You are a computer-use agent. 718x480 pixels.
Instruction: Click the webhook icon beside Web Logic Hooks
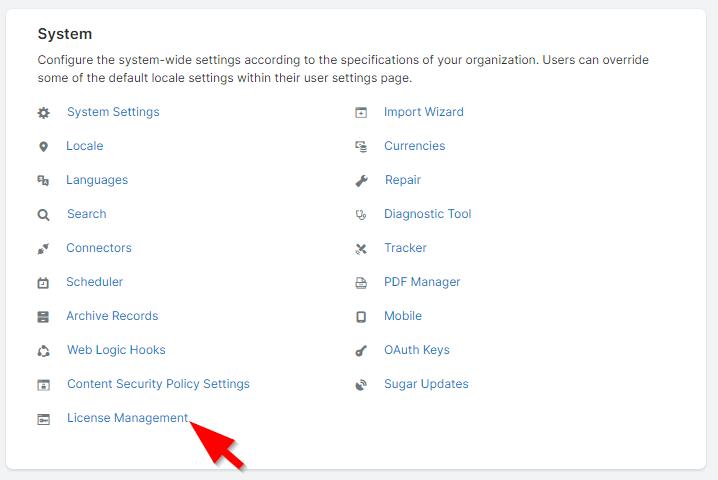pyautogui.click(x=44, y=351)
